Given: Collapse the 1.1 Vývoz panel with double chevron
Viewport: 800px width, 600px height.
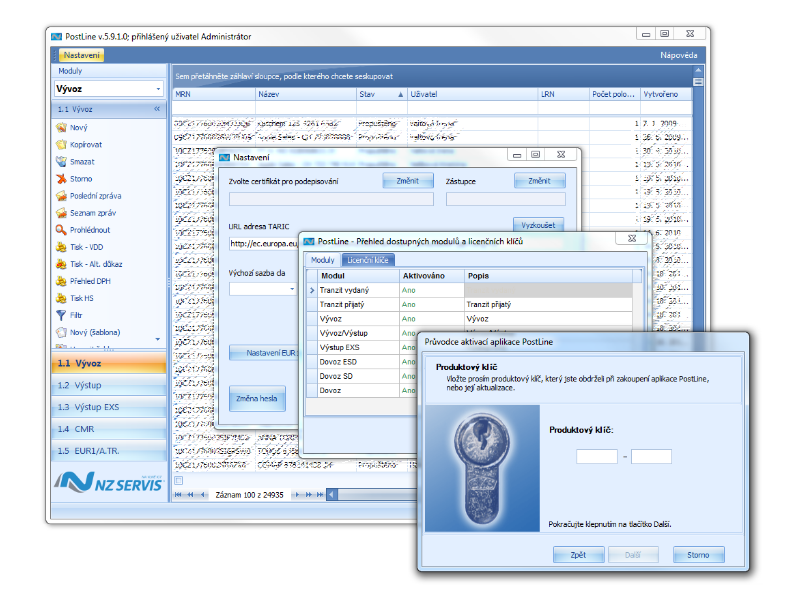Looking at the screenshot, I should point(157,109).
